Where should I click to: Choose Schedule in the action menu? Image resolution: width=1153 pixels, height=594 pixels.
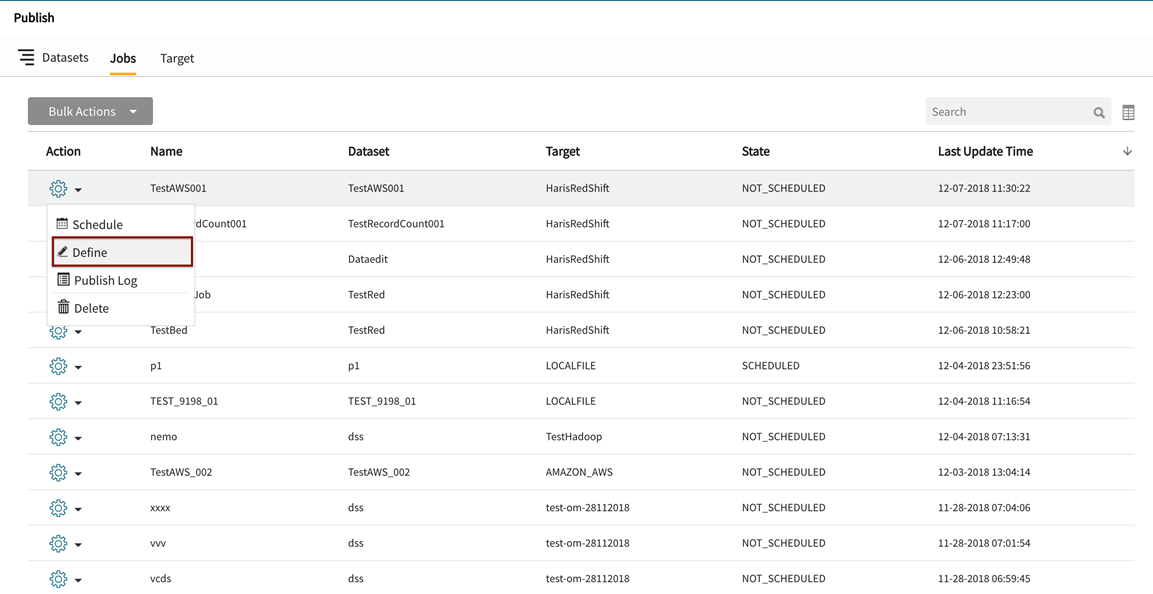click(97, 225)
